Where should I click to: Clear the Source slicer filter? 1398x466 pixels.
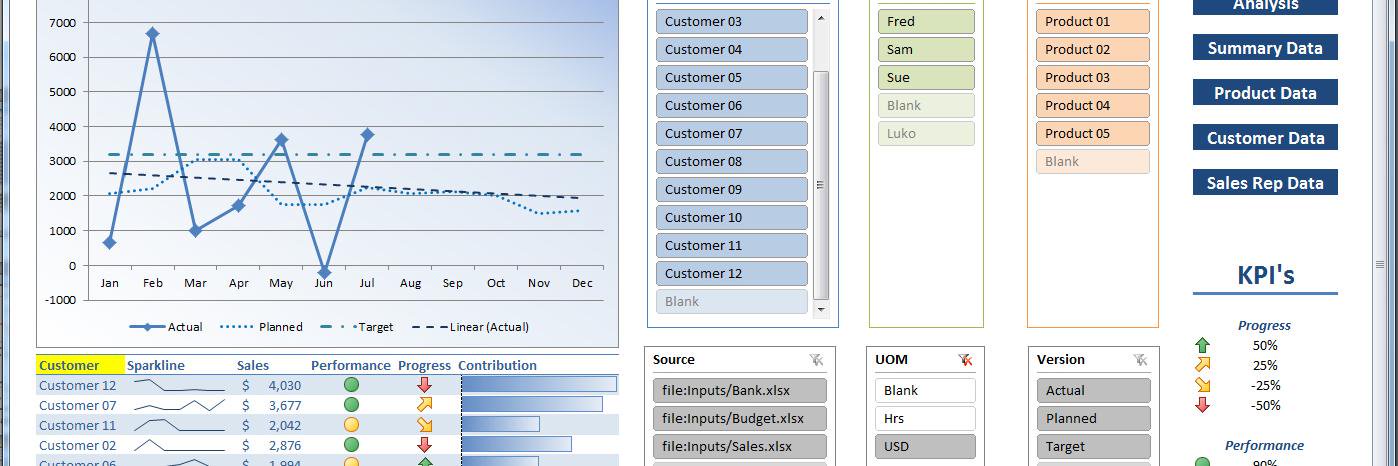click(x=816, y=360)
